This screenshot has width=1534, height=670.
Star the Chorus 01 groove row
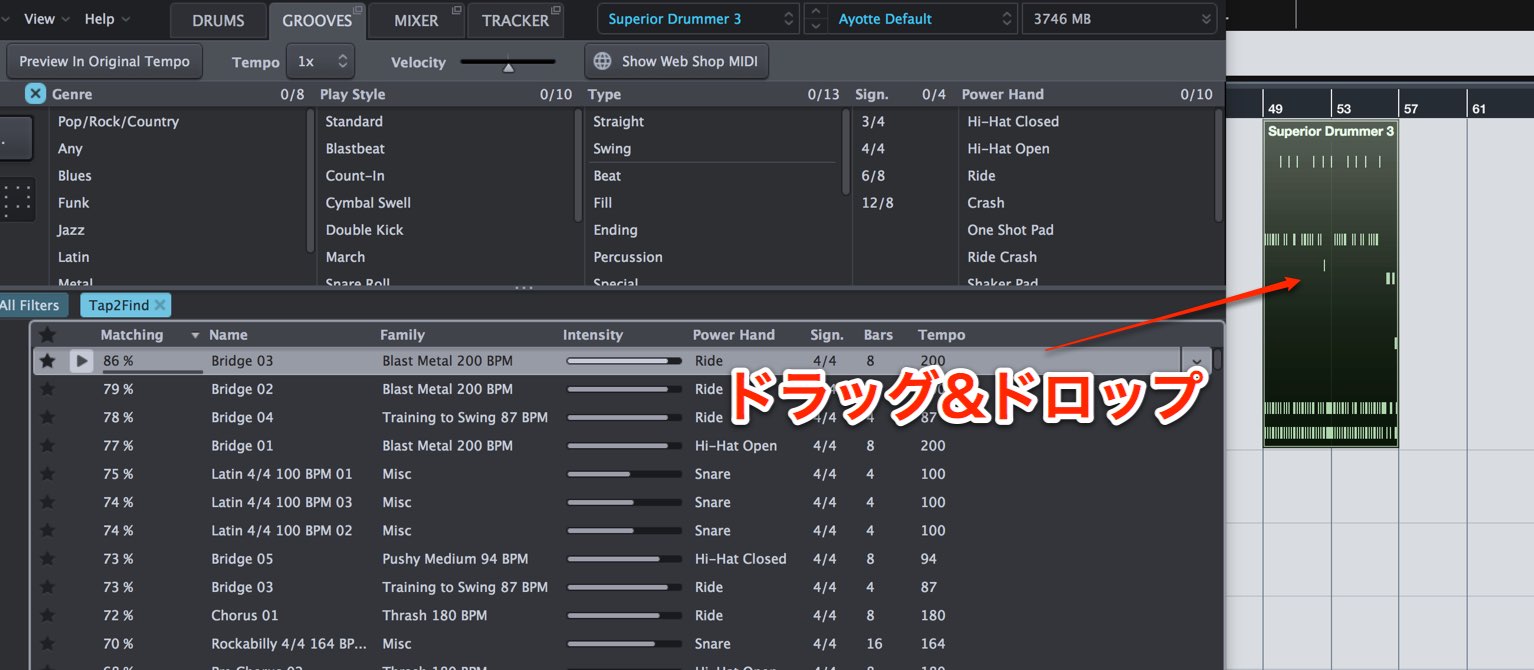pos(47,615)
